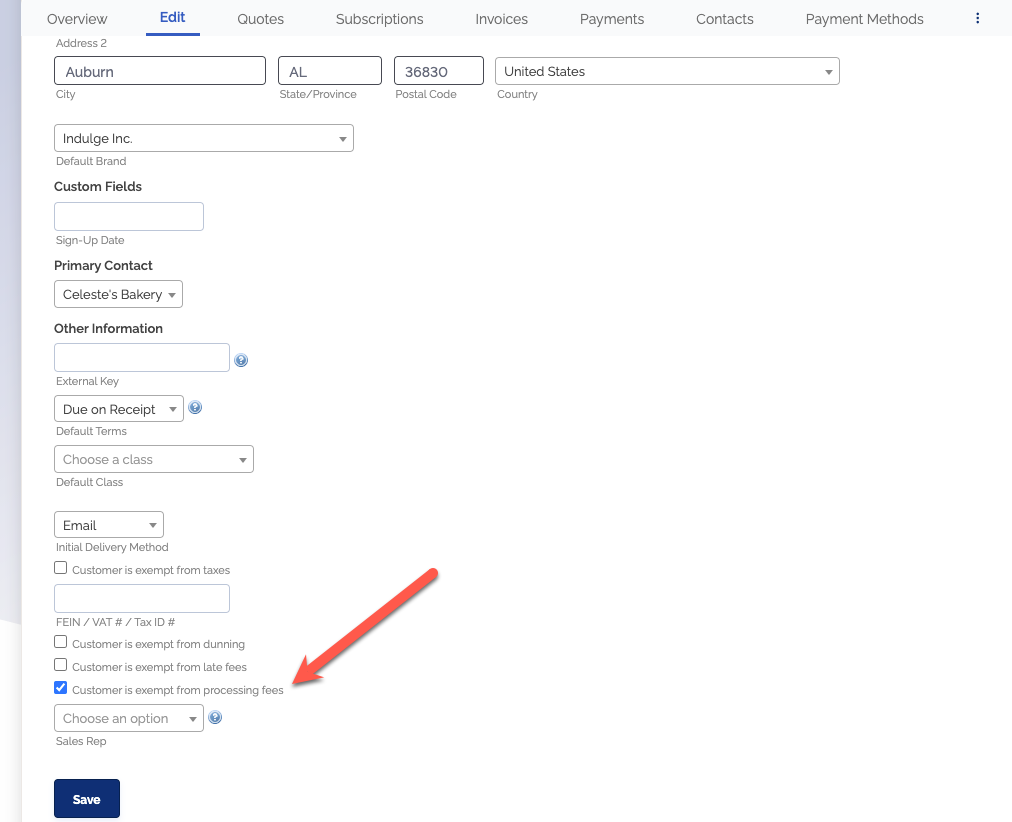Click the External Key input field

coord(142,357)
